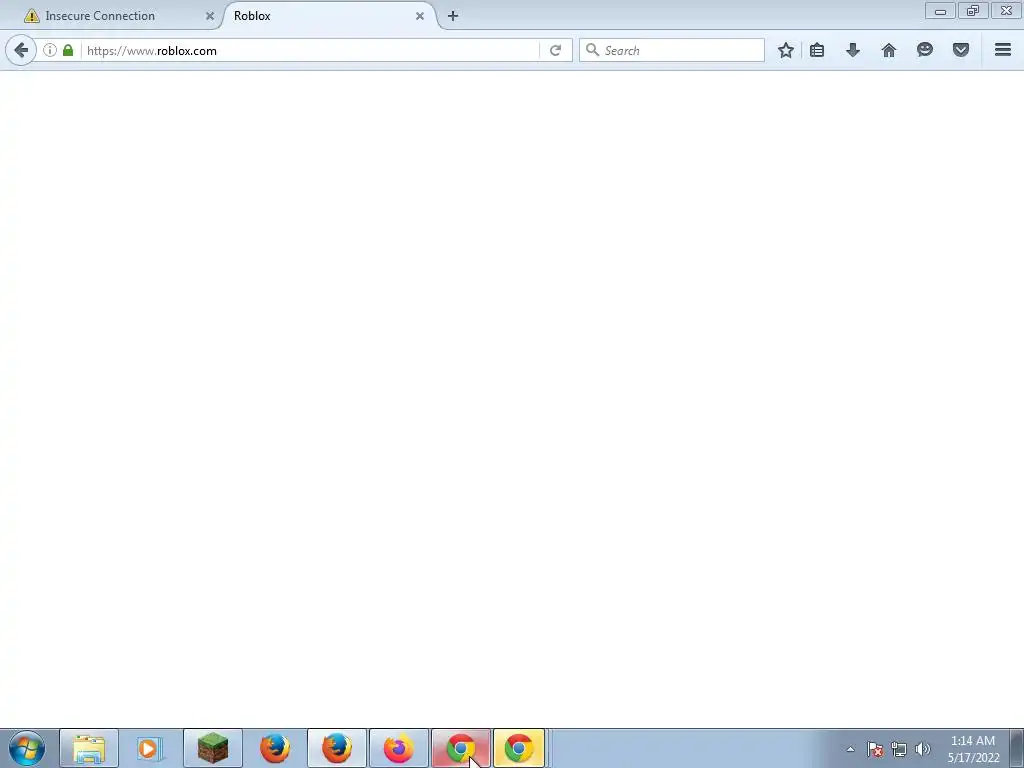
Task: Open a new tab with plus button
Action: [x=453, y=16]
